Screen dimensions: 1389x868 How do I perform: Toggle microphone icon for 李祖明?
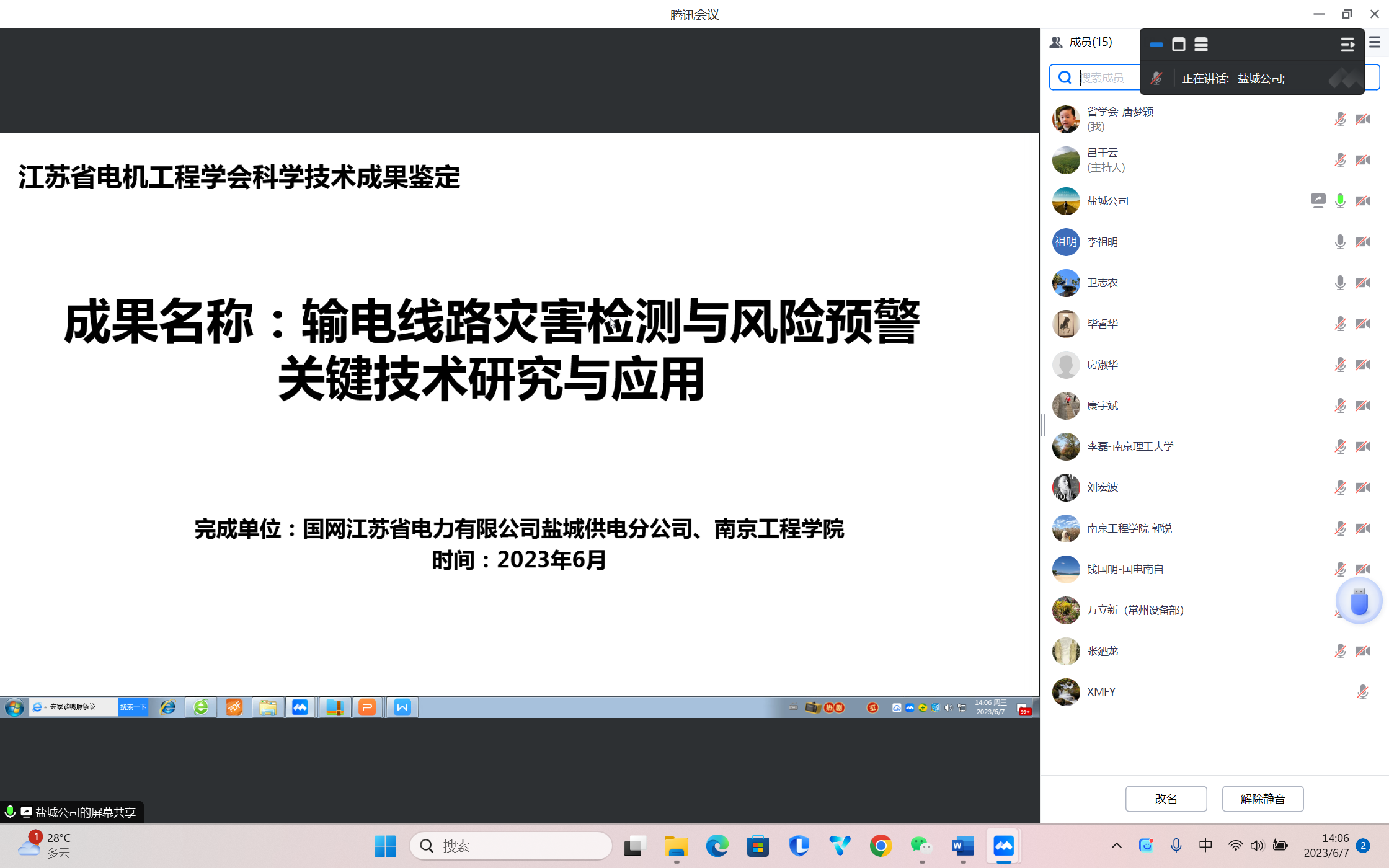coord(1340,242)
